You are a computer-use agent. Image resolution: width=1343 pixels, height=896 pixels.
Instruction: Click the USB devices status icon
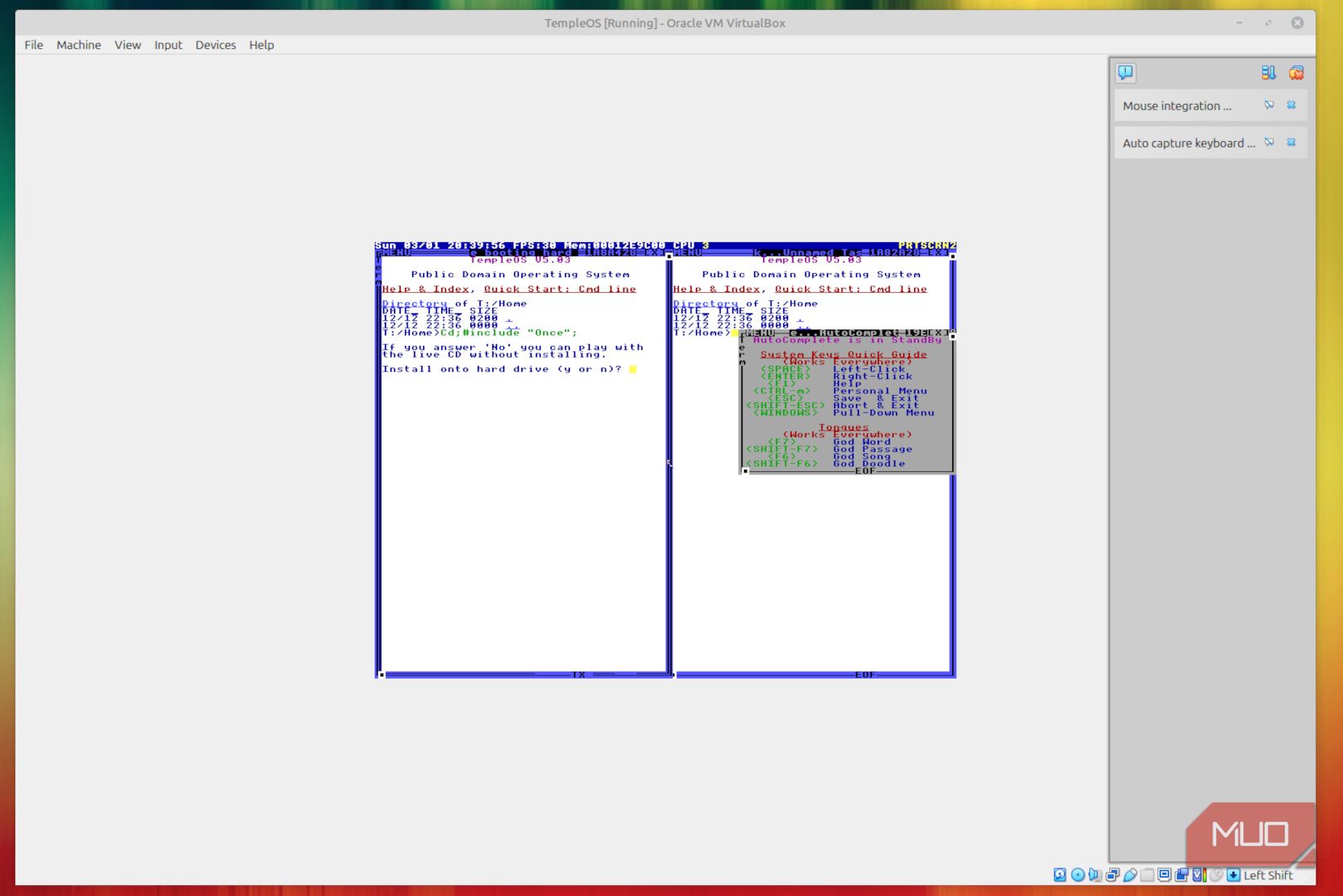point(1131,874)
